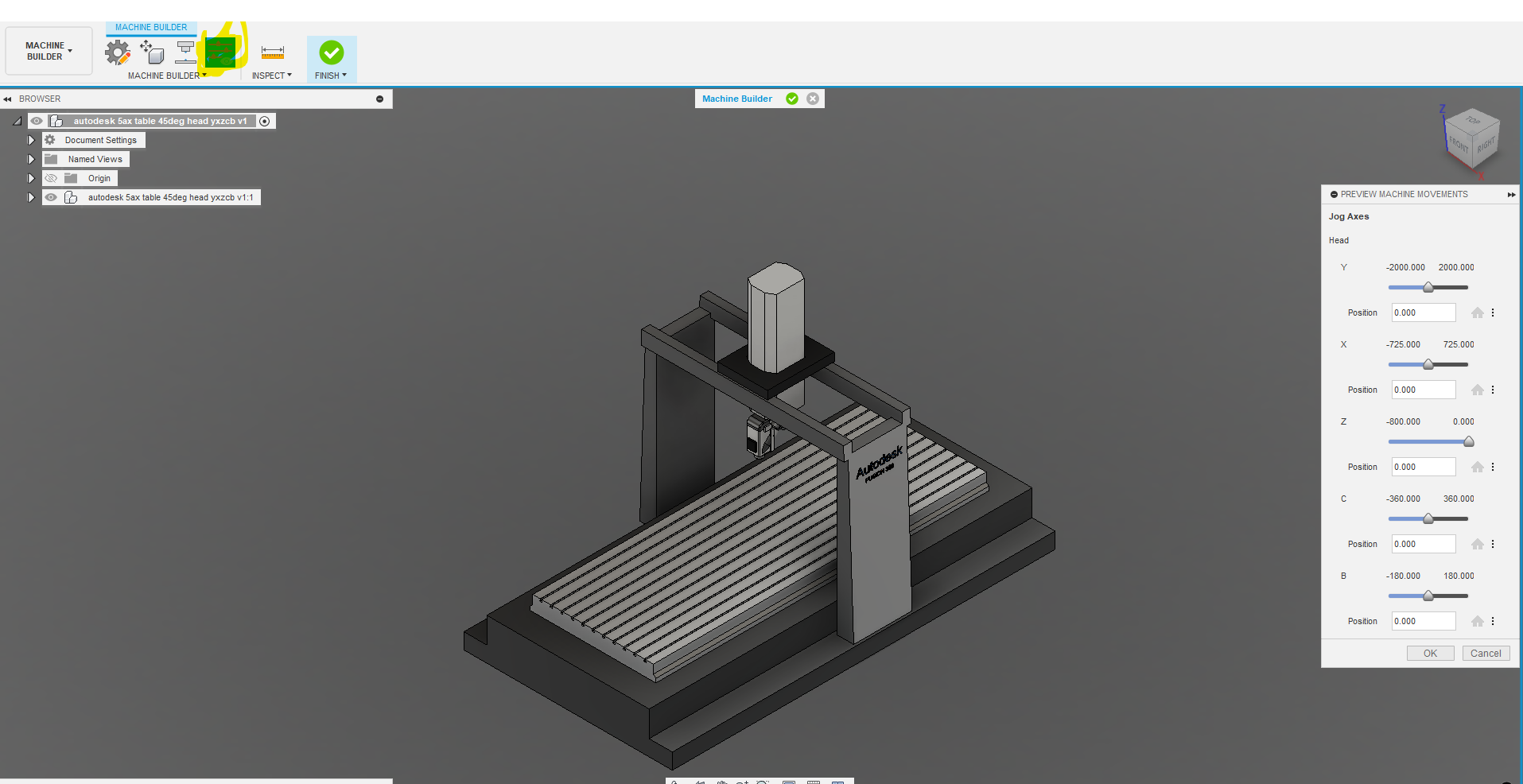Open the three-dot menu next to B Position
Viewport: 1523px width, 784px height.
(1493, 621)
